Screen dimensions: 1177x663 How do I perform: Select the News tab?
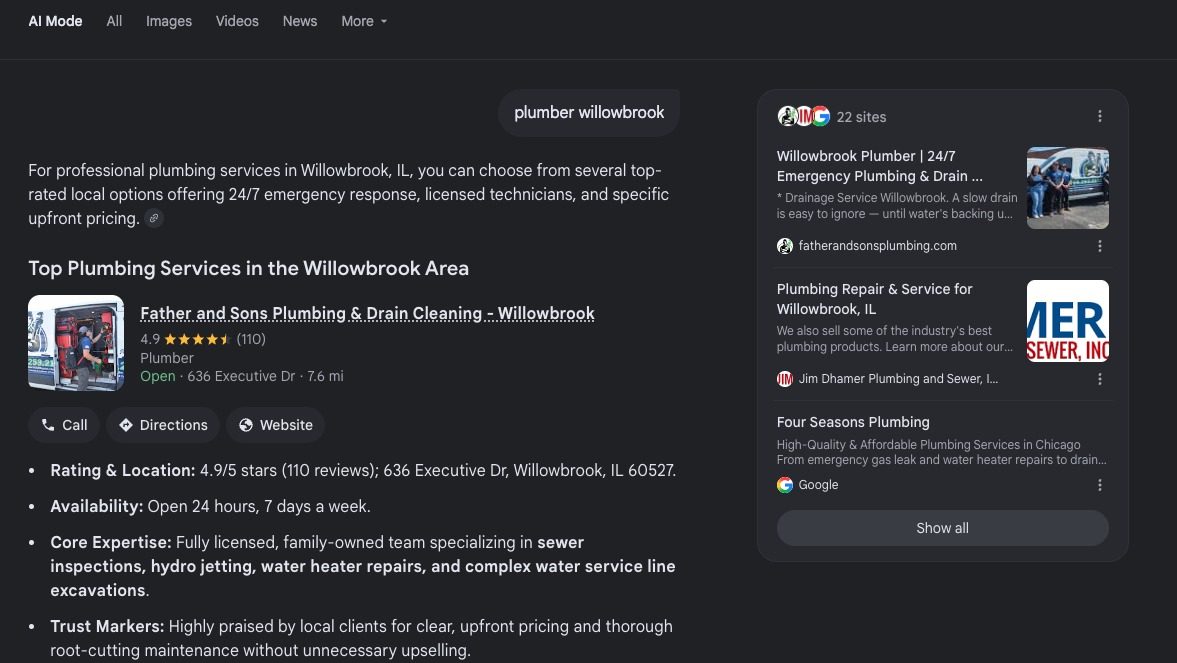(300, 21)
